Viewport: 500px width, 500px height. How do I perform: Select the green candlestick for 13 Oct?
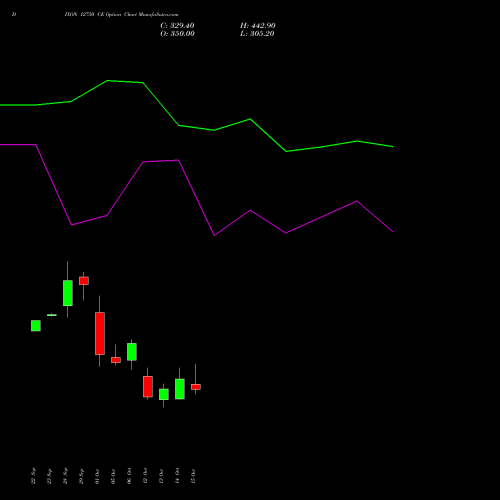point(164,394)
